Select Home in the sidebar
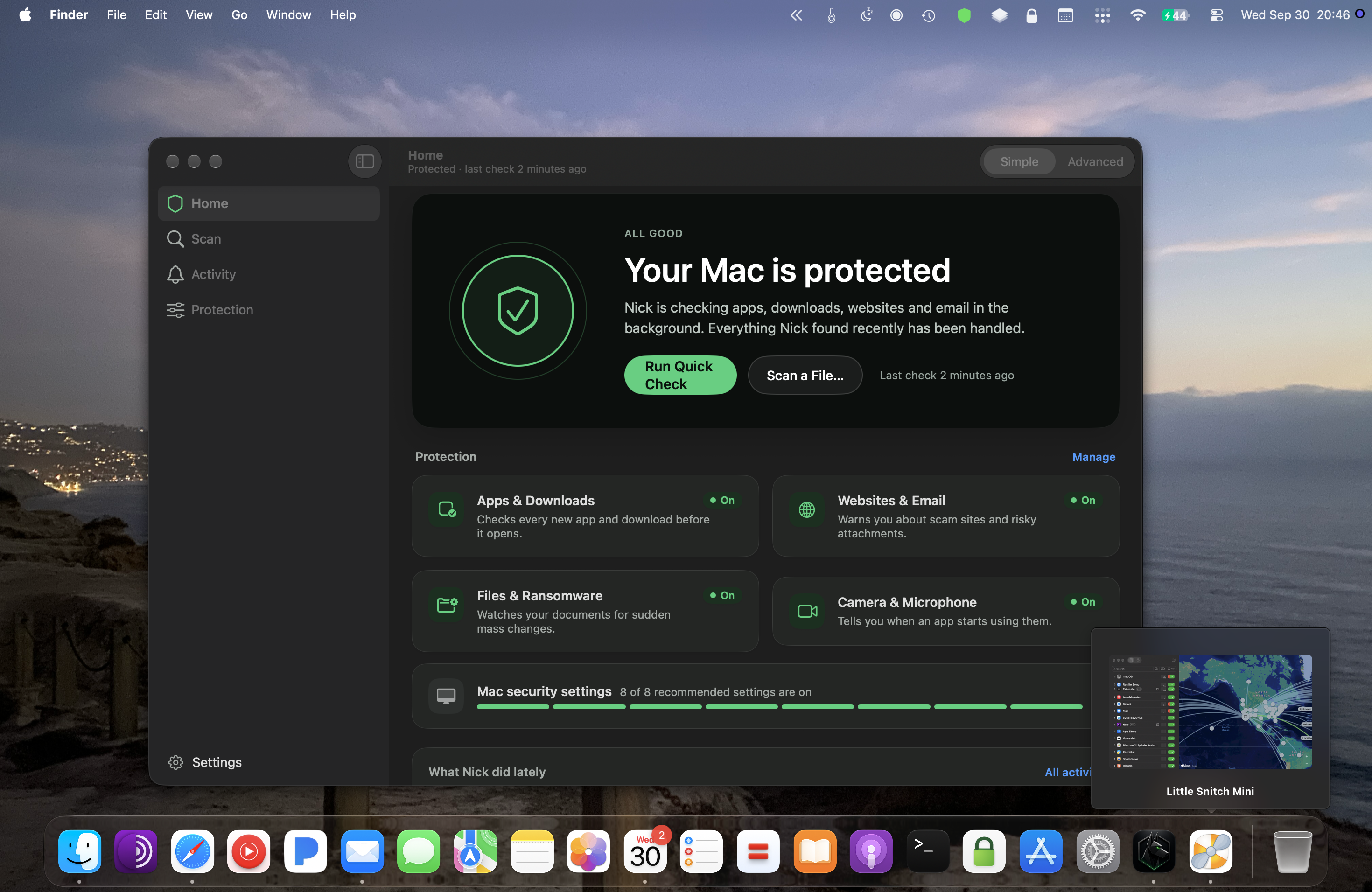Image resolution: width=1372 pixels, height=892 pixels. click(x=269, y=203)
